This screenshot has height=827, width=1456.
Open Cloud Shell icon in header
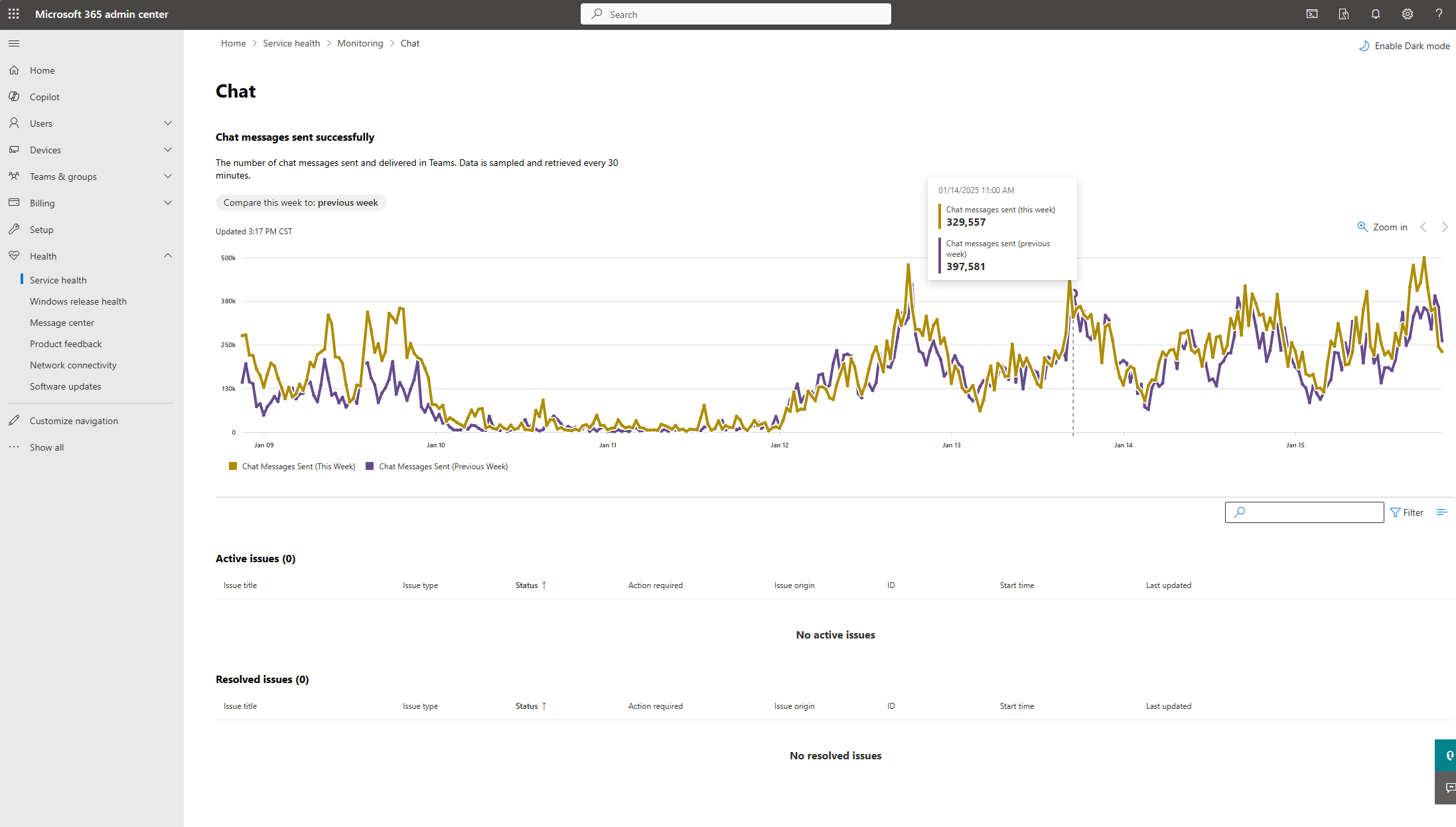tap(1312, 14)
